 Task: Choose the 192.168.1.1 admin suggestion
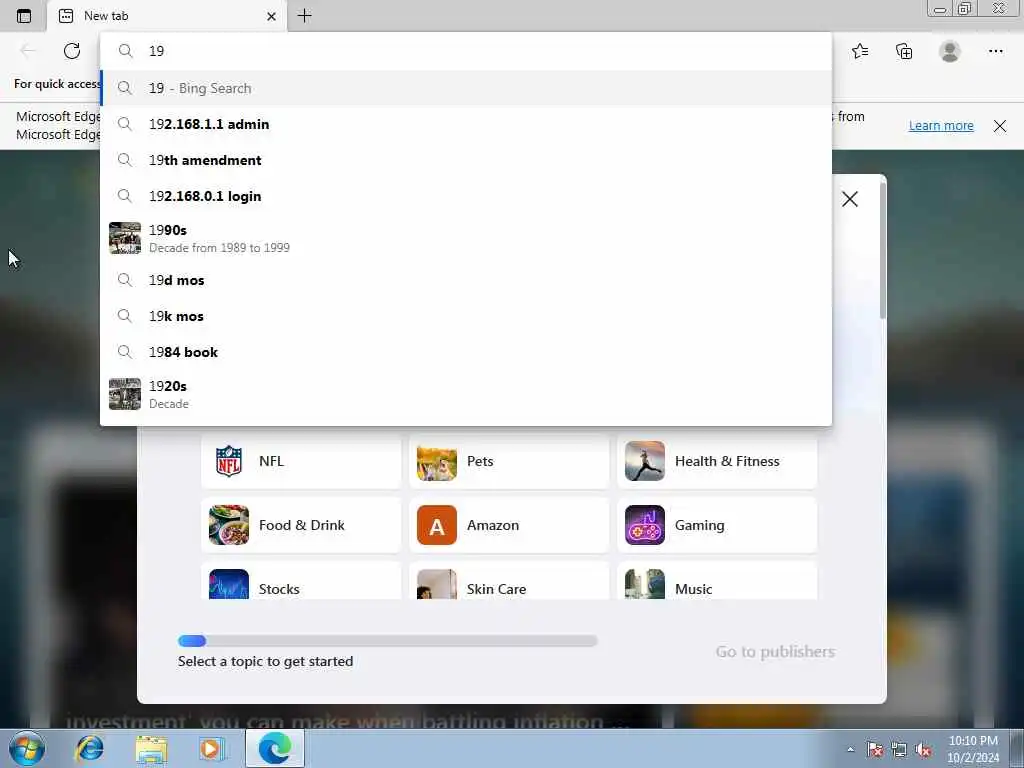tap(466, 124)
